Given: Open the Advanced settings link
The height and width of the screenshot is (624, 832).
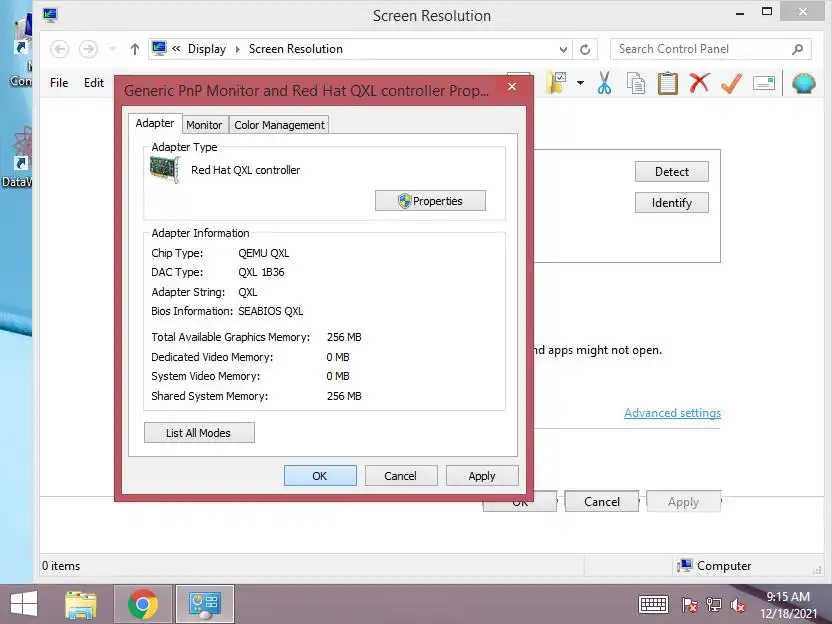Looking at the screenshot, I should coord(672,413).
